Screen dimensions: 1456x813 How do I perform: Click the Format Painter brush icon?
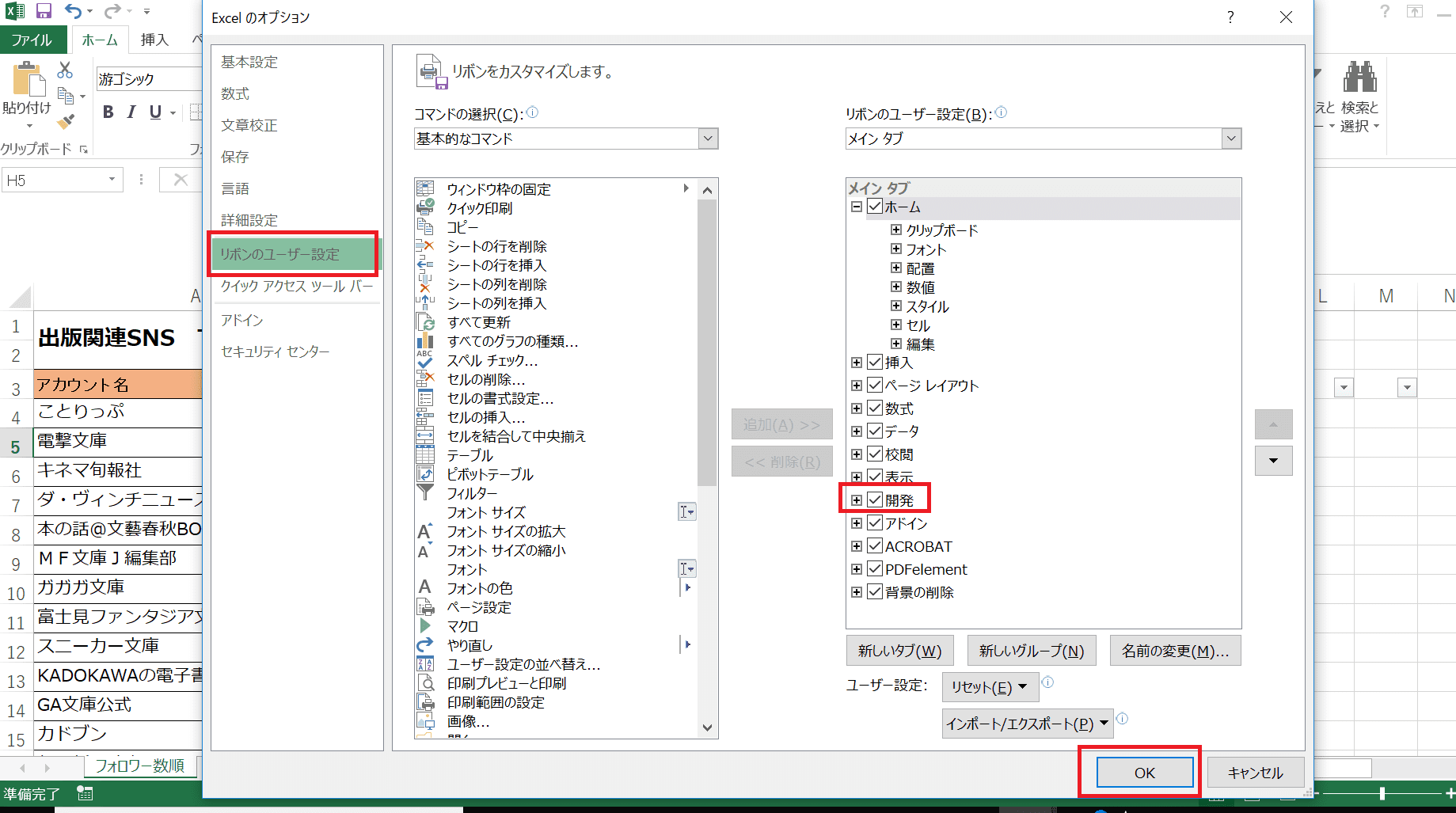tap(66, 121)
